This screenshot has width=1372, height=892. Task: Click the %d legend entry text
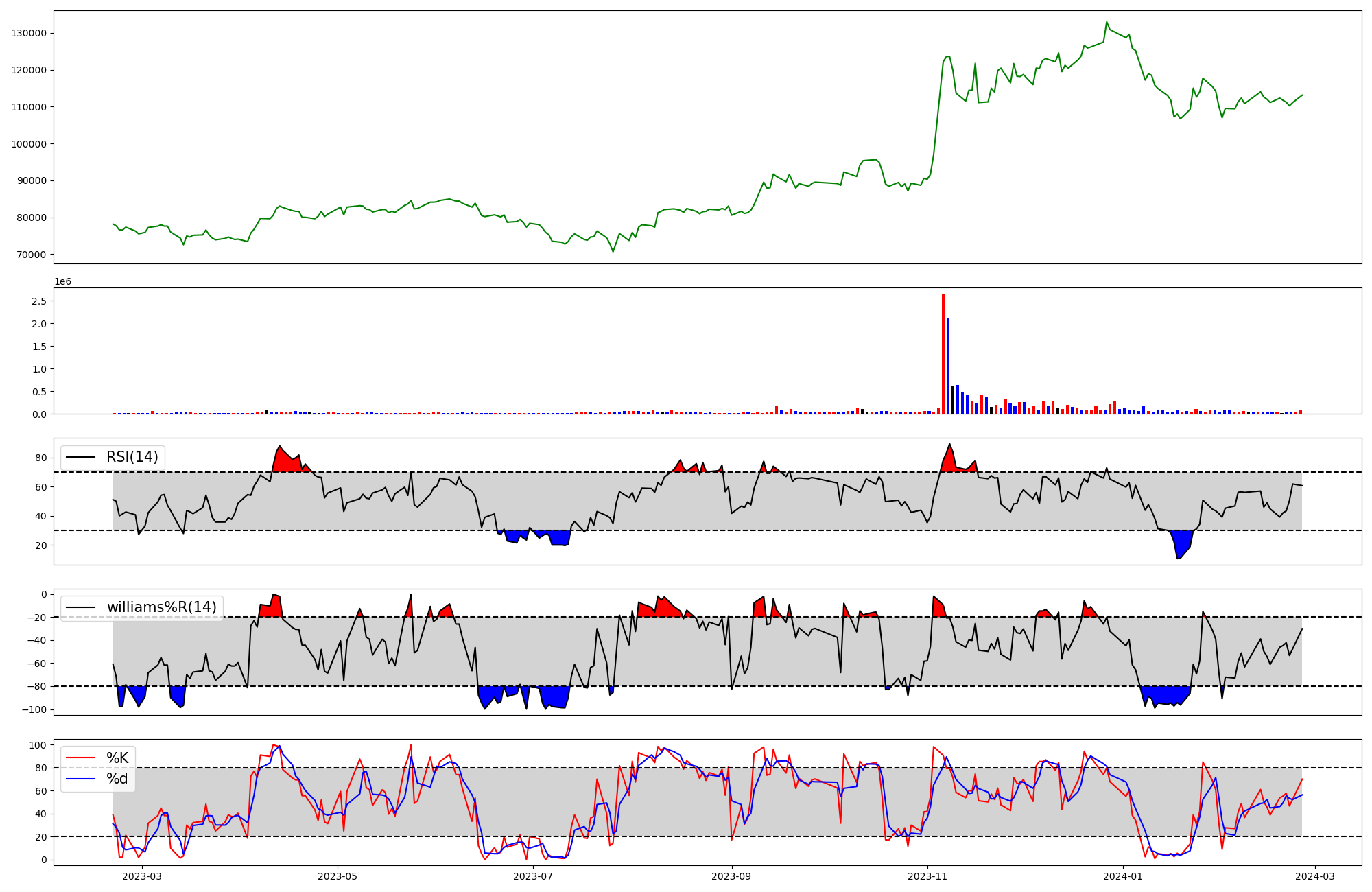(117, 779)
